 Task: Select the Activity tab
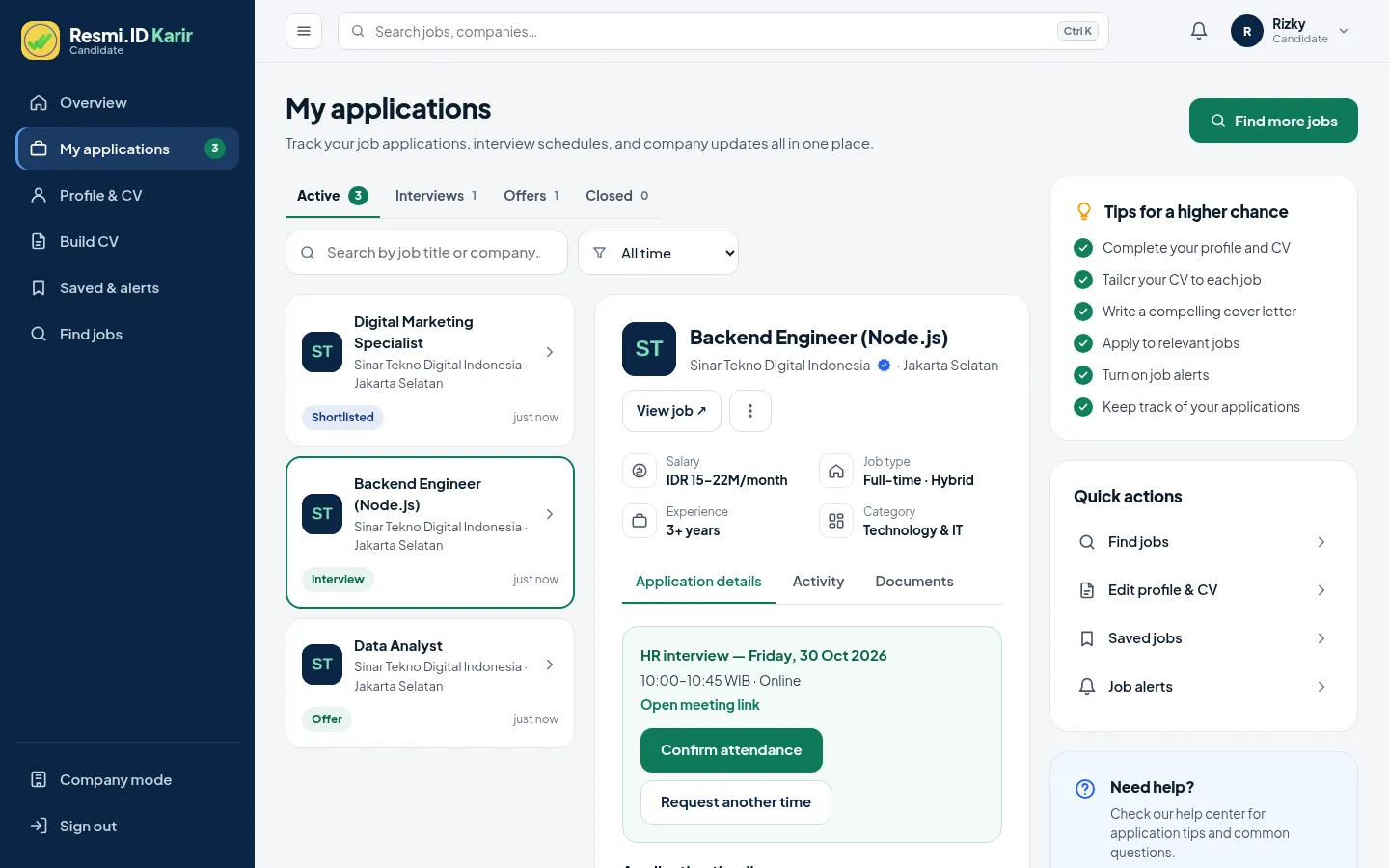pos(818,582)
